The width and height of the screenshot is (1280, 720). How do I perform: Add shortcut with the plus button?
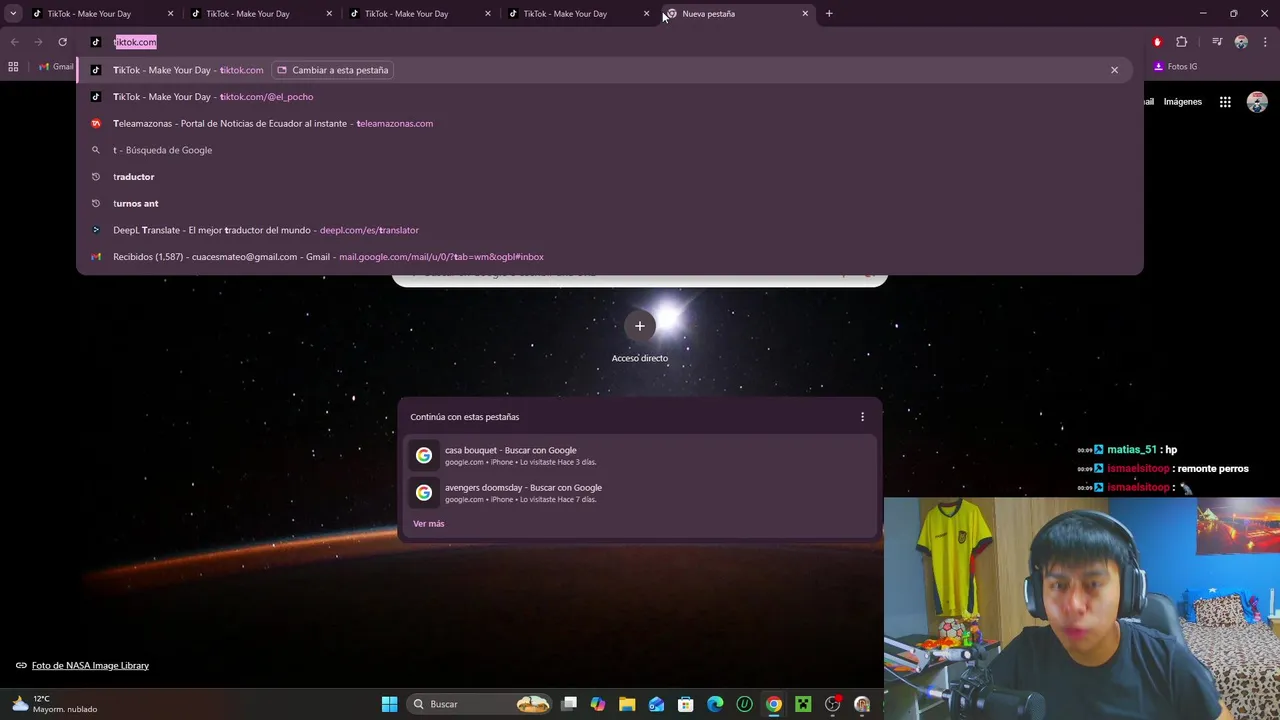640,326
